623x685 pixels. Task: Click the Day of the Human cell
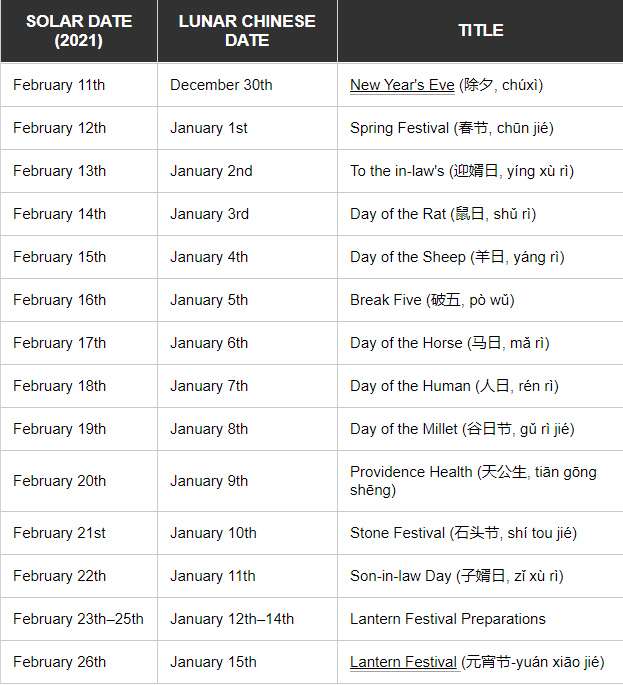pos(481,386)
